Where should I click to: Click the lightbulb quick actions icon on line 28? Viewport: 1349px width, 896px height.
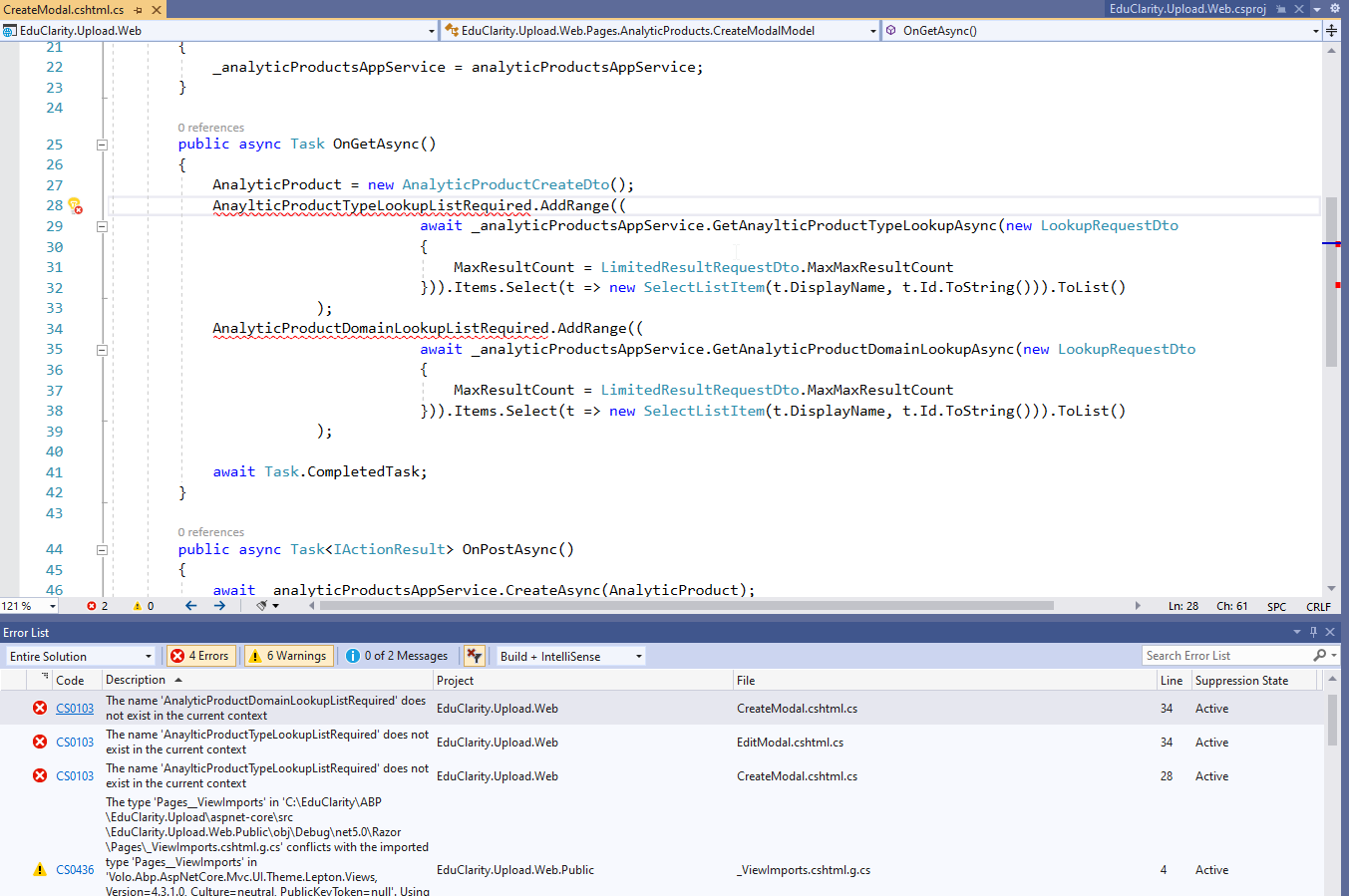coord(75,206)
